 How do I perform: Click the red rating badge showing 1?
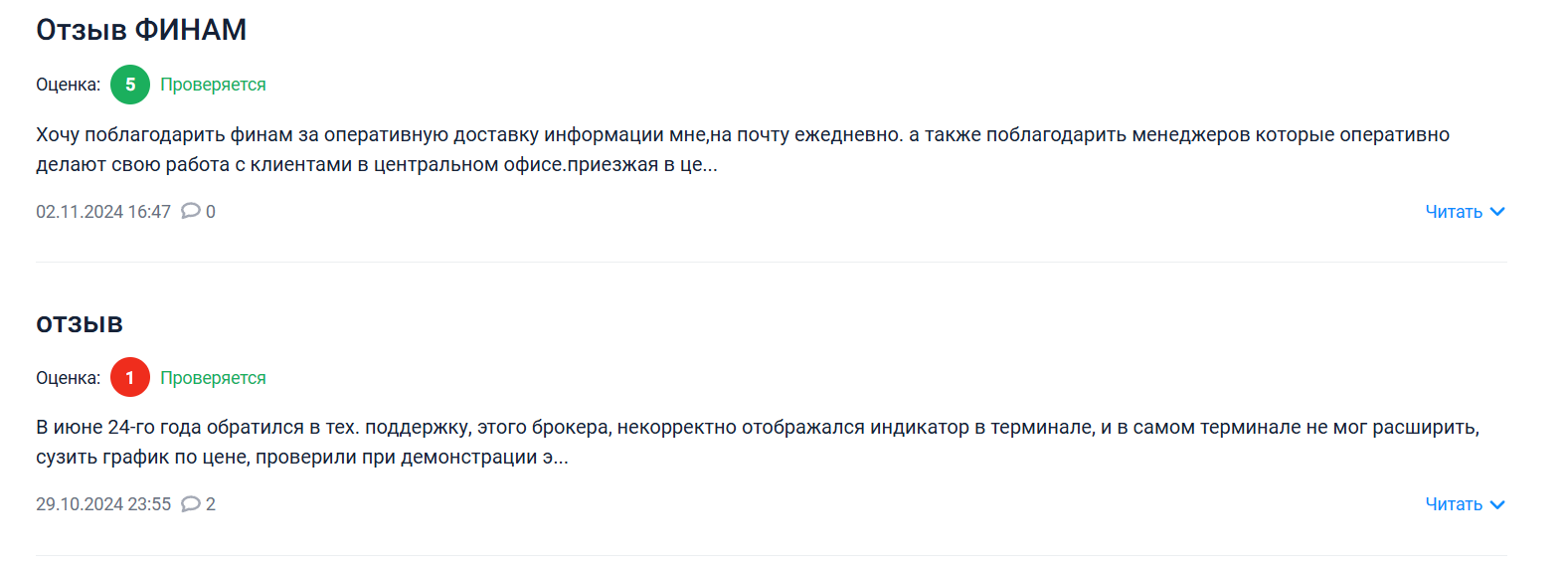point(130,378)
